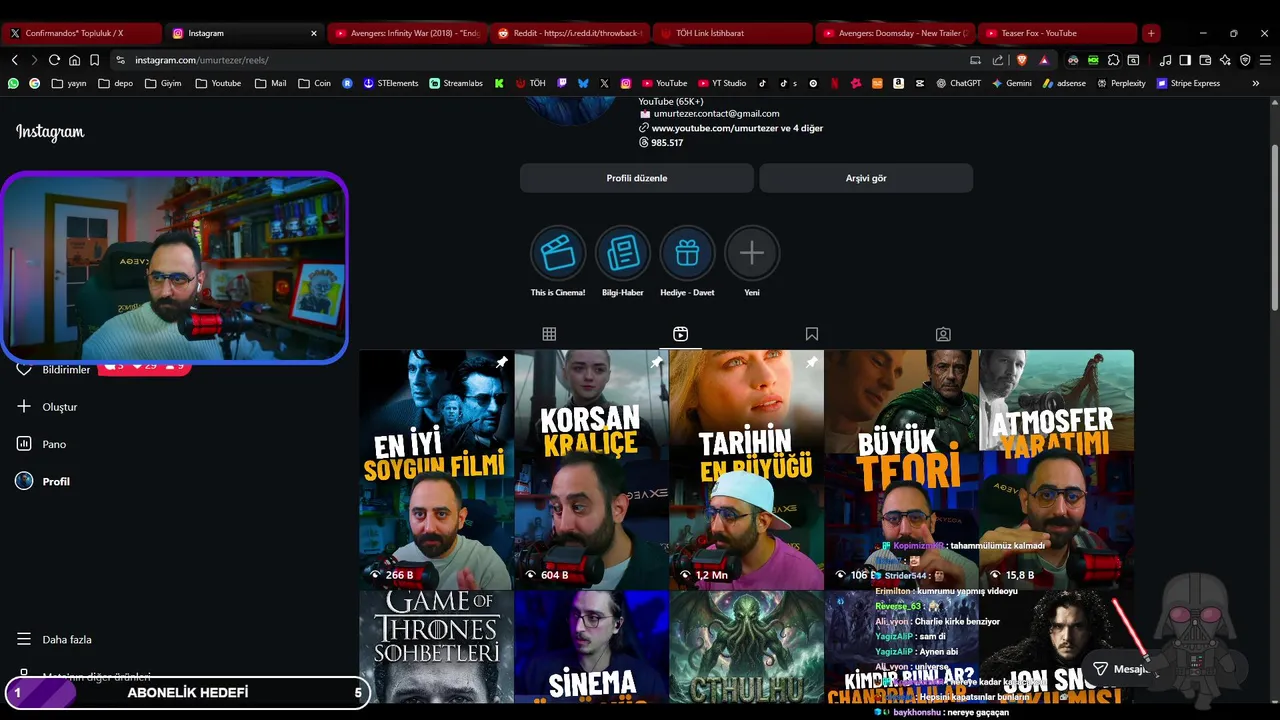Image resolution: width=1280 pixels, height=720 pixels.
Task: Switch to the TÖH Link İstihbarat tab
Action: tap(733, 33)
